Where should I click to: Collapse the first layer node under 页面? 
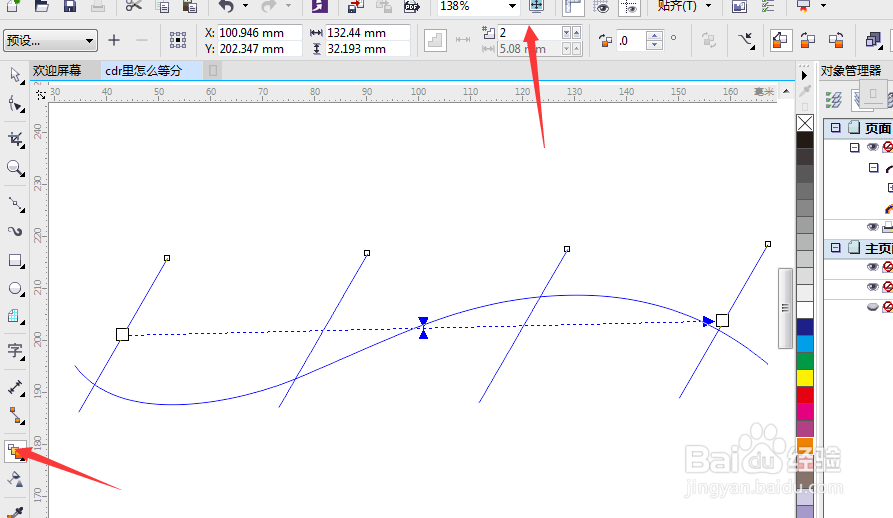pos(854,147)
